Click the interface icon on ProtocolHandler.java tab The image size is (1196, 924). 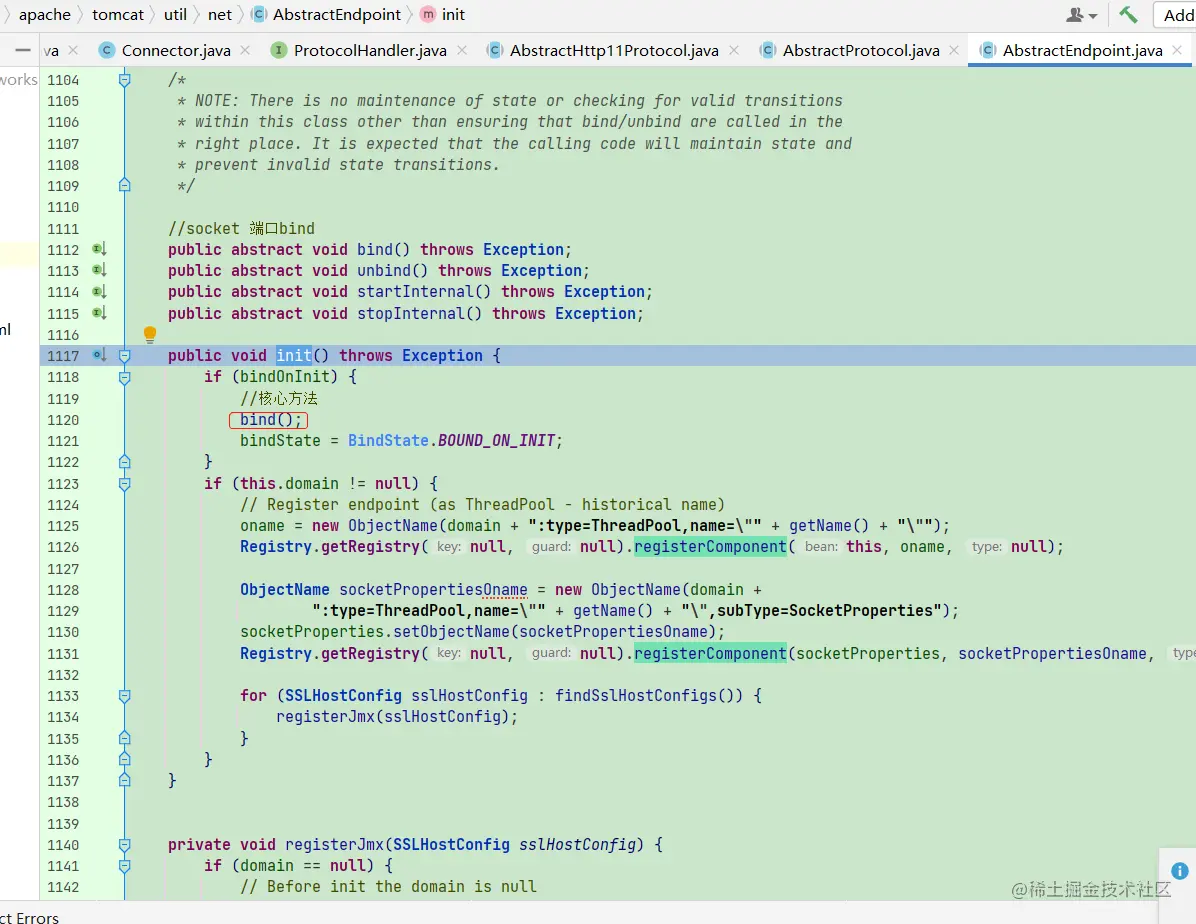pyautogui.click(x=278, y=50)
